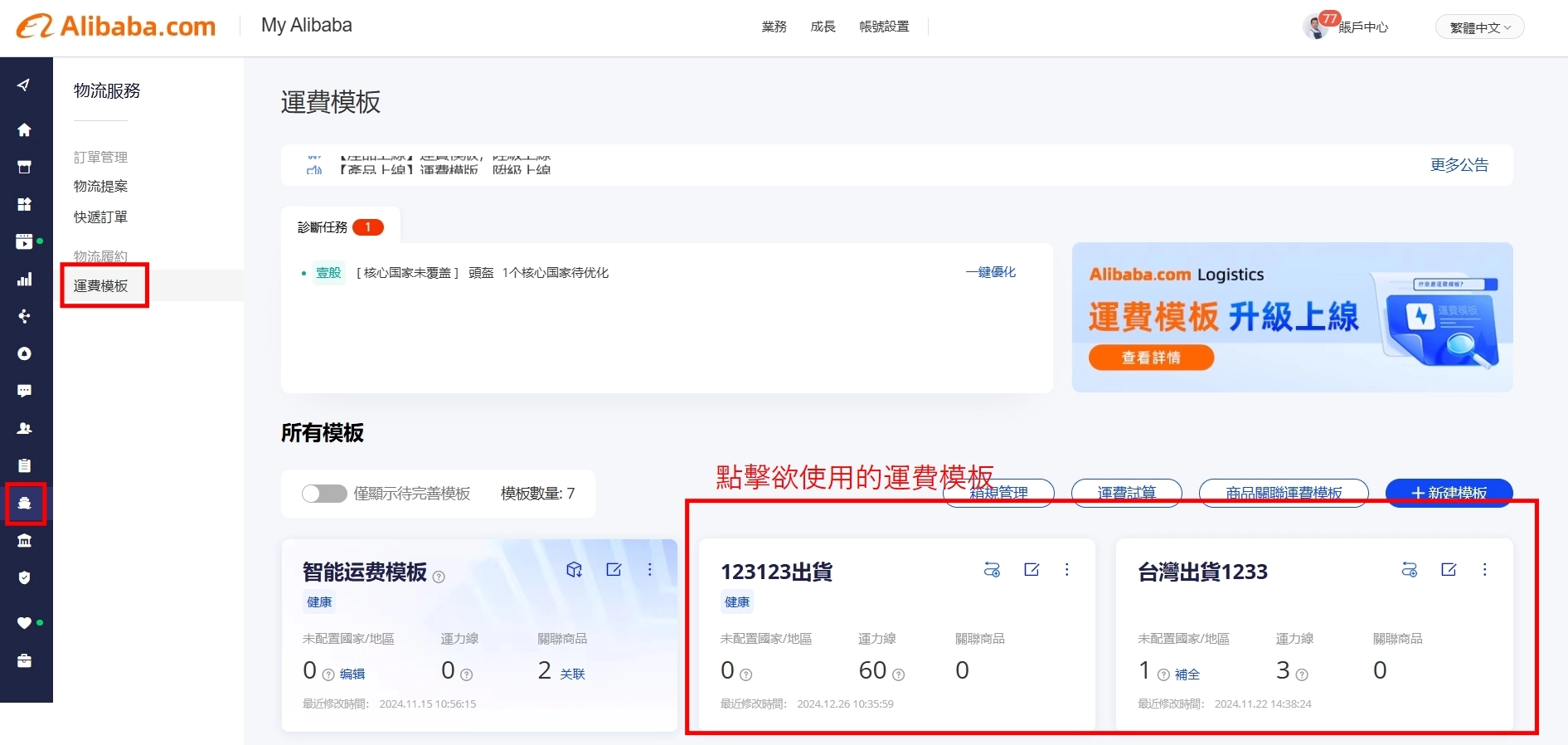Click the 查看詳情 banner button

tap(1151, 358)
